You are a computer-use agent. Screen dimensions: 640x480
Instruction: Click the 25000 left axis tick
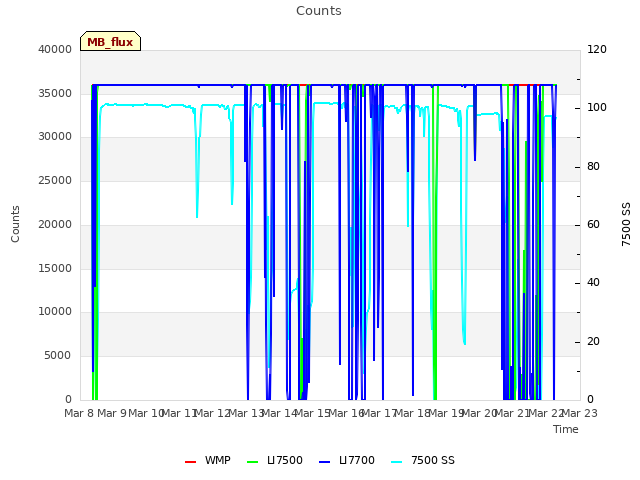click(55, 180)
